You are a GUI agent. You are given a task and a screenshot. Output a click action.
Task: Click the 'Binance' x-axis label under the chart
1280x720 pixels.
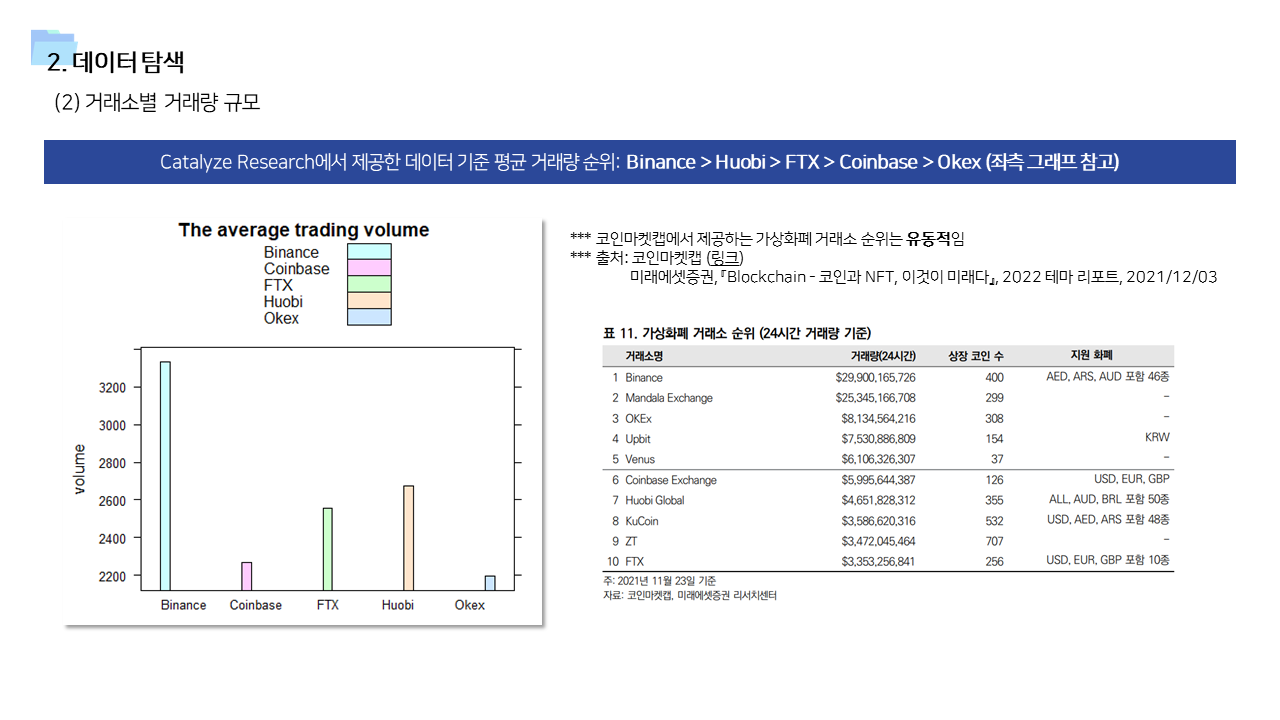coord(183,605)
